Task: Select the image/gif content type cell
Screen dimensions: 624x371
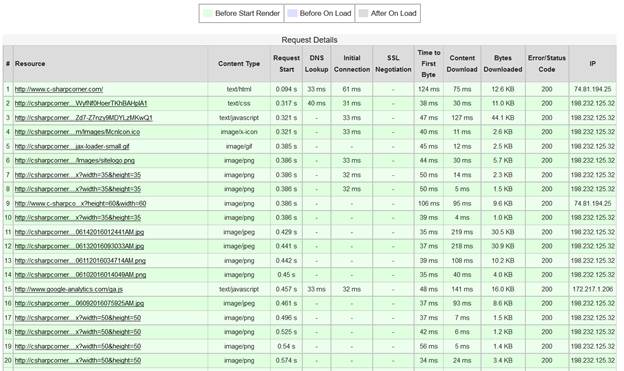Action: pyautogui.click(x=239, y=146)
